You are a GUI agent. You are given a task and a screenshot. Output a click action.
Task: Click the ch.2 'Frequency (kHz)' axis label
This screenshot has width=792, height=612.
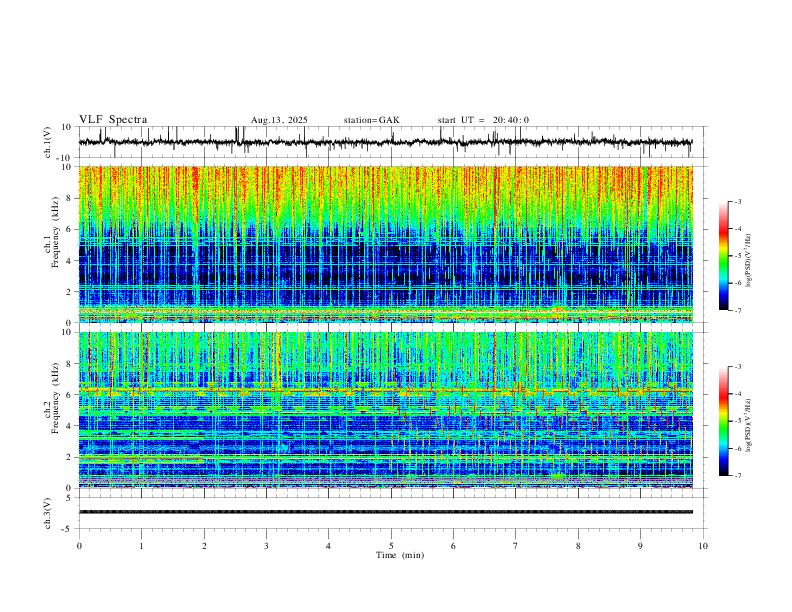point(55,398)
